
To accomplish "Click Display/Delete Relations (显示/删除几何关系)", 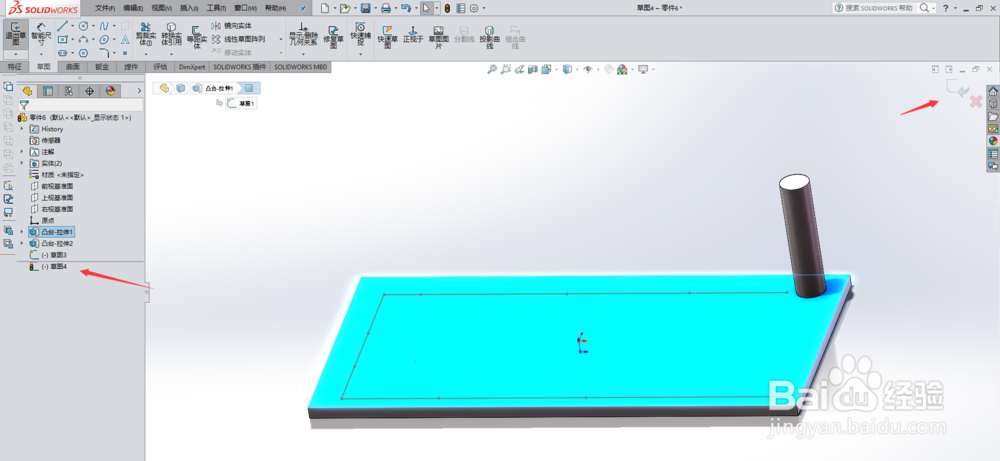I will (x=303, y=36).
